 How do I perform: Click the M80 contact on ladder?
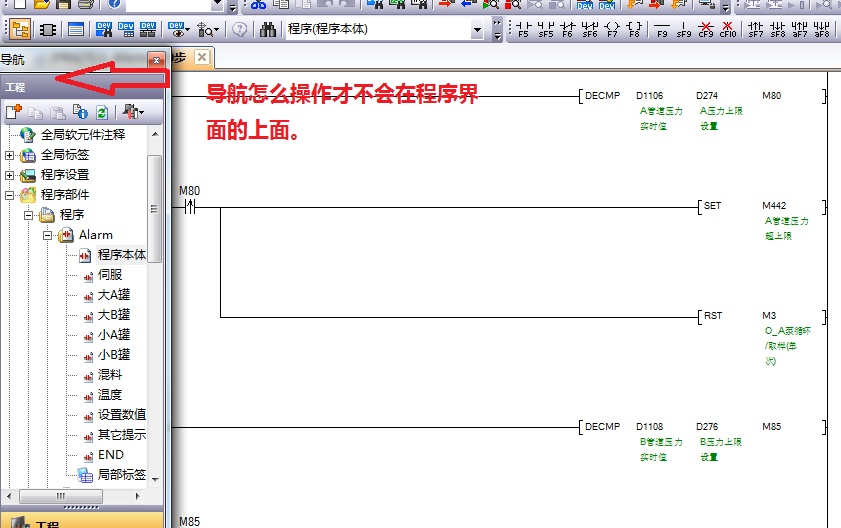(190, 207)
